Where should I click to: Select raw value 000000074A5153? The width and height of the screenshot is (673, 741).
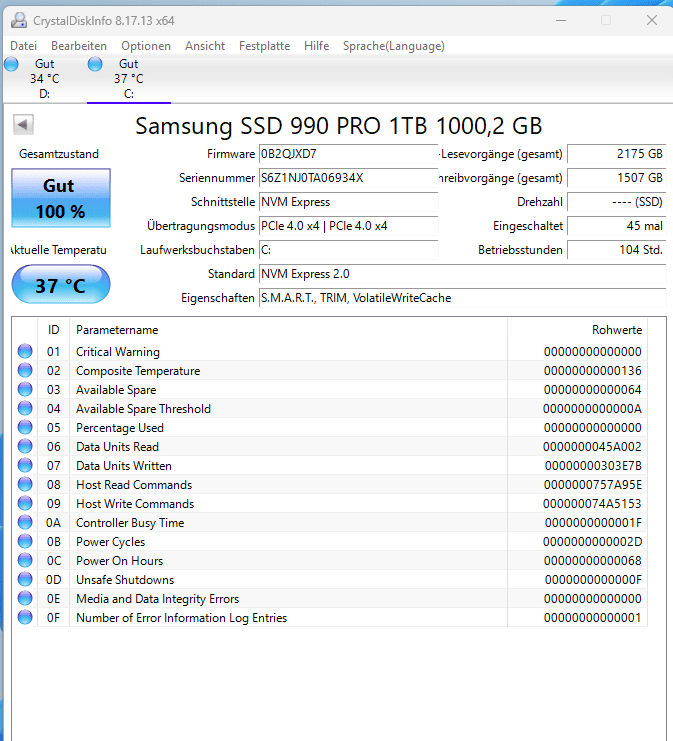(592, 504)
